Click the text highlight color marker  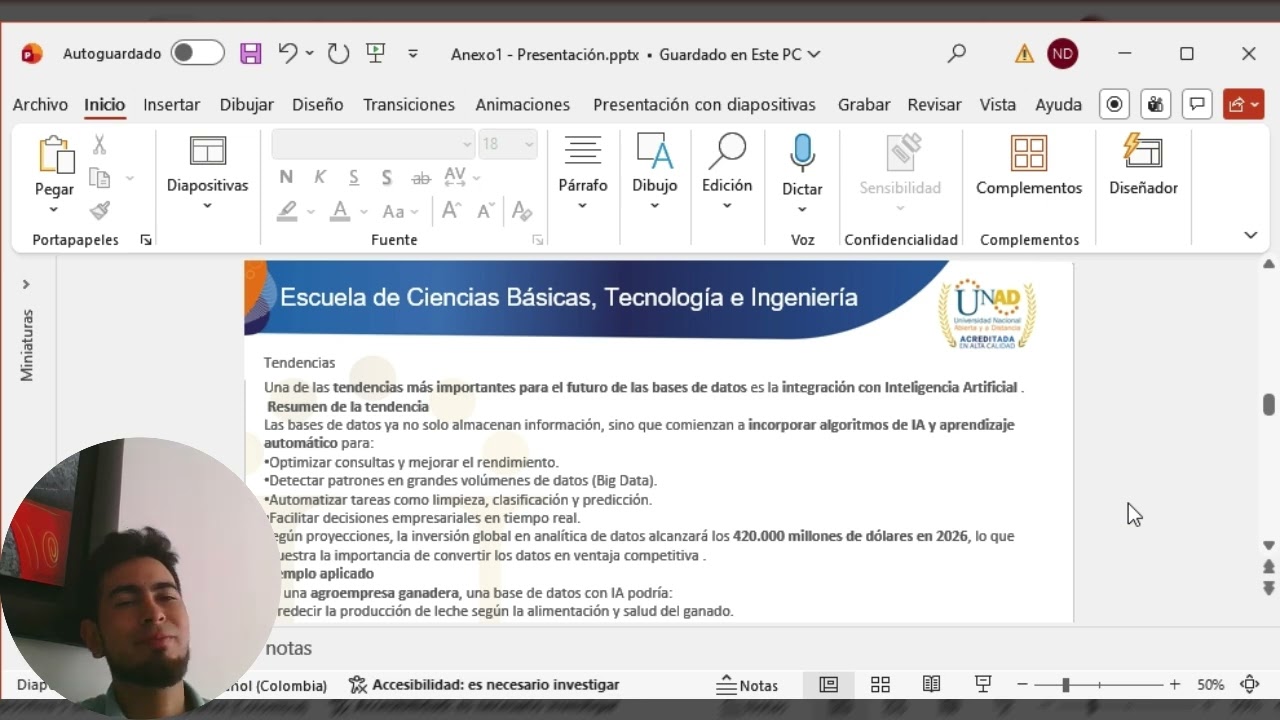288,211
